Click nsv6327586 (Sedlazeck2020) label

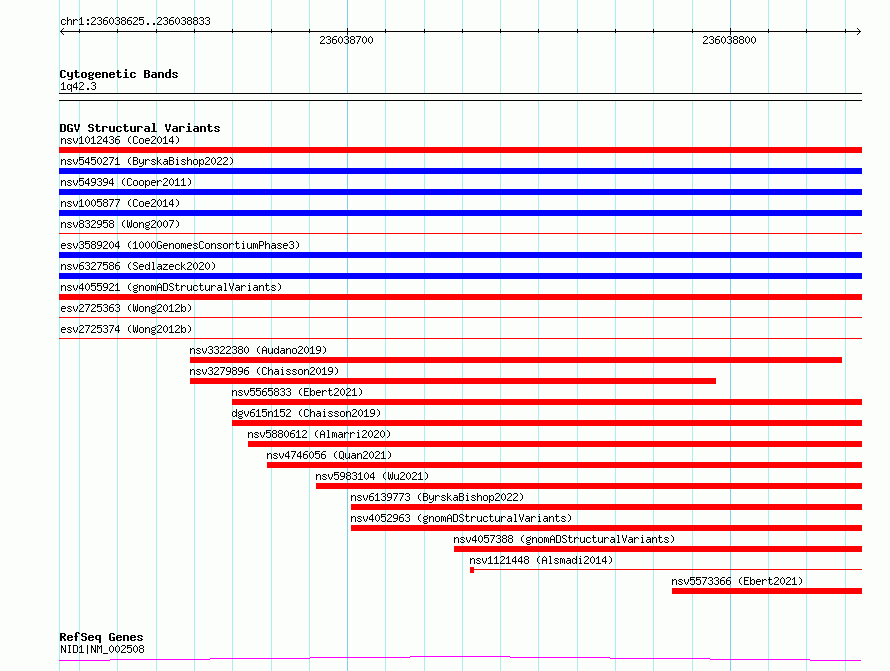click(138, 266)
